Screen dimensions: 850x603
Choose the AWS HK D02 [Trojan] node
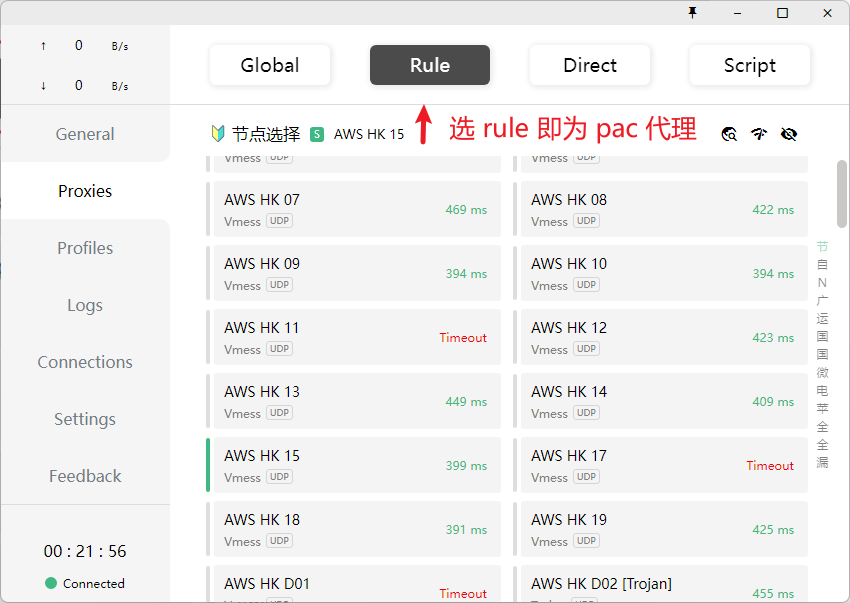664,584
